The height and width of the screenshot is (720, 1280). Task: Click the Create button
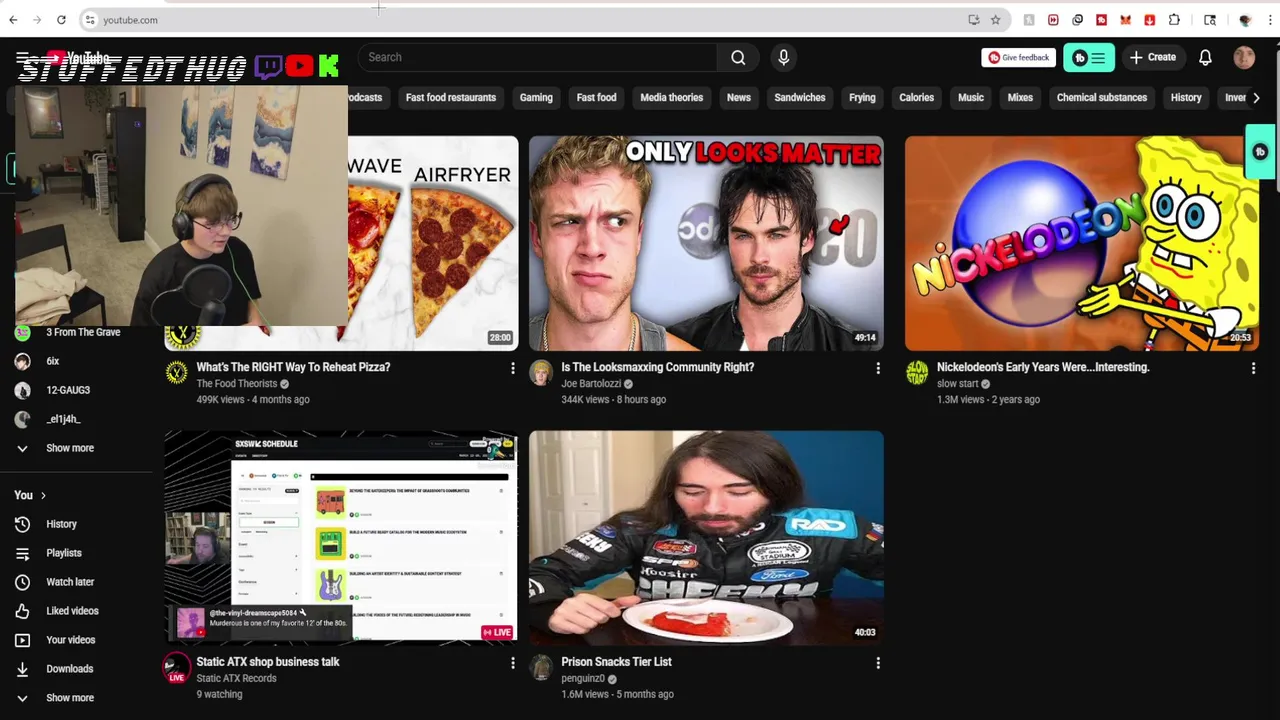(1153, 57)
